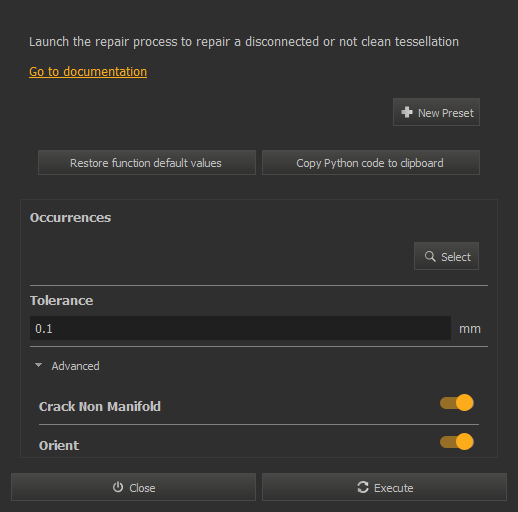
Task: Collapse the Advanced section using its triangle
Action: tap(38, 365)
